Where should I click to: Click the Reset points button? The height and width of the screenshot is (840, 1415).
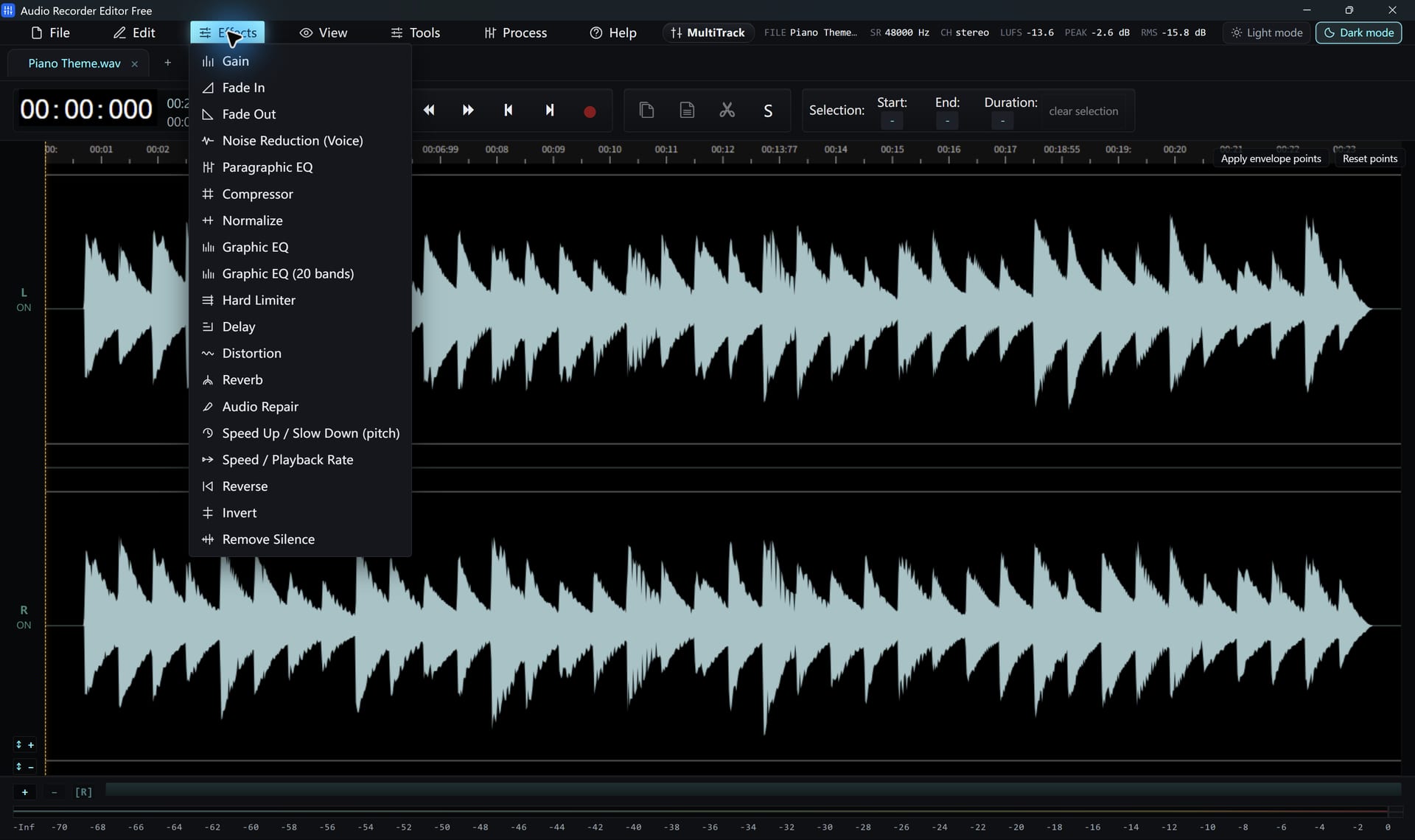pos(1369,158)
